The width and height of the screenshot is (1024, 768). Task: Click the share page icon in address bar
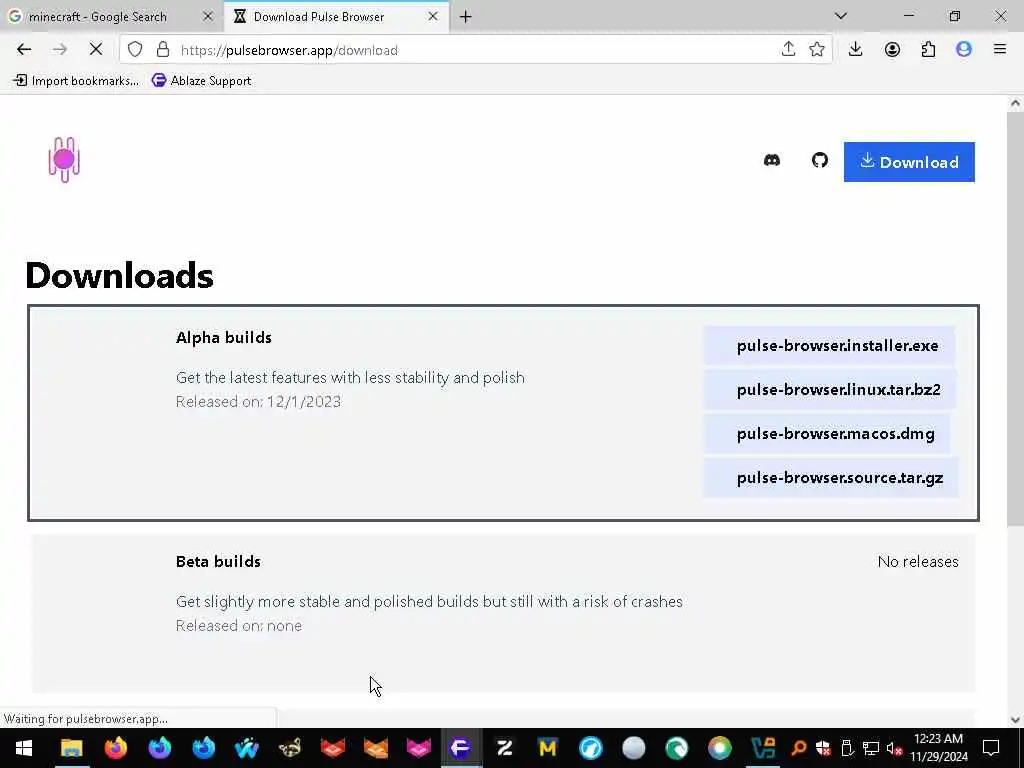tap(788, 50)
